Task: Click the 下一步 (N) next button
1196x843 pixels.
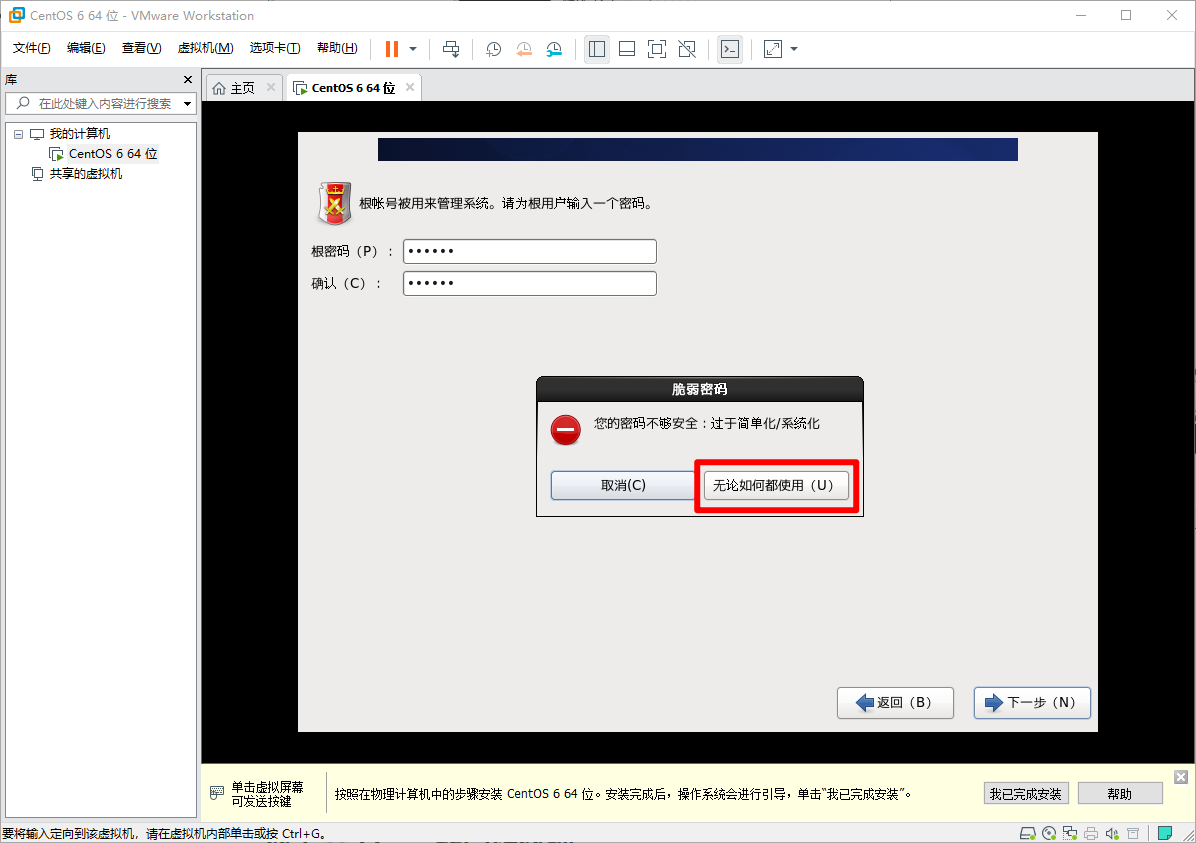Action: (x=1032, y=703)
